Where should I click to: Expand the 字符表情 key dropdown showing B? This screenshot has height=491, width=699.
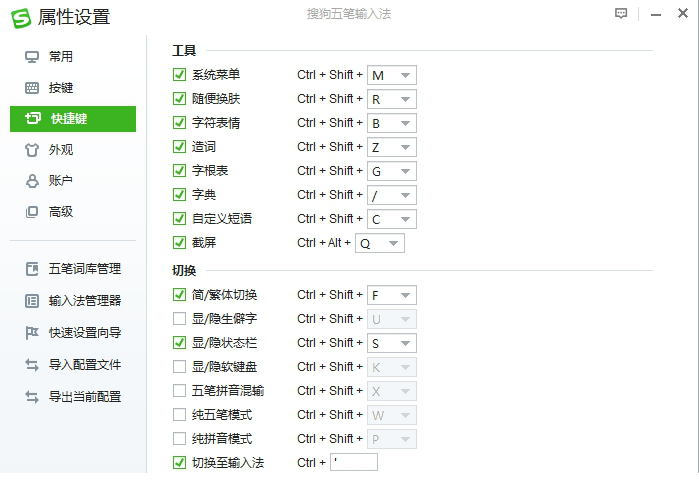pos(392,124)
